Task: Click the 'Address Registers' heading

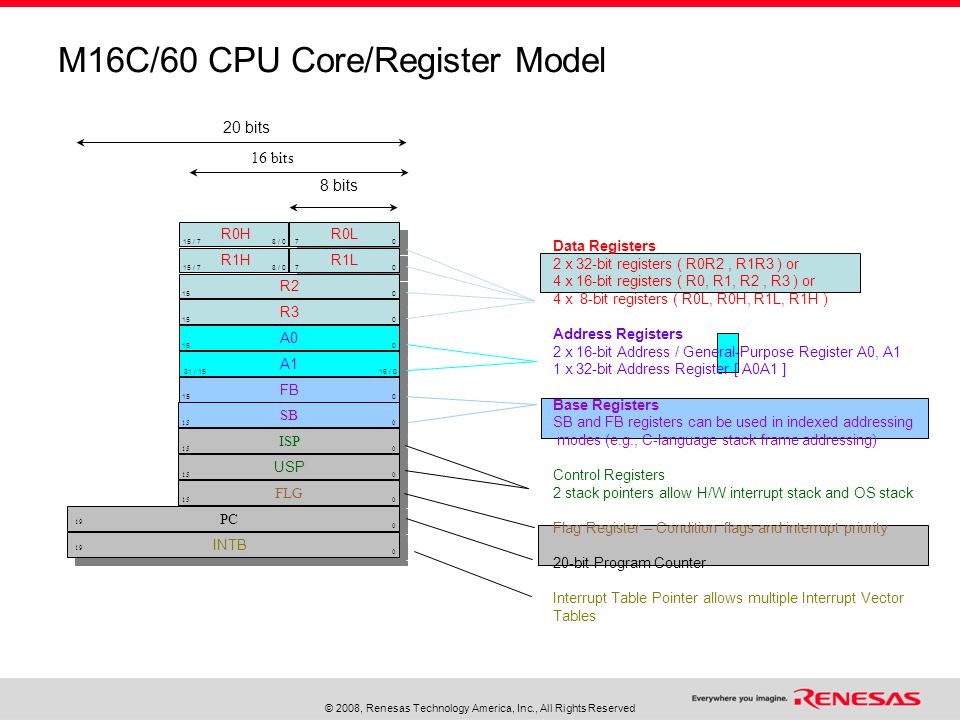Action: tap(617, 334)
